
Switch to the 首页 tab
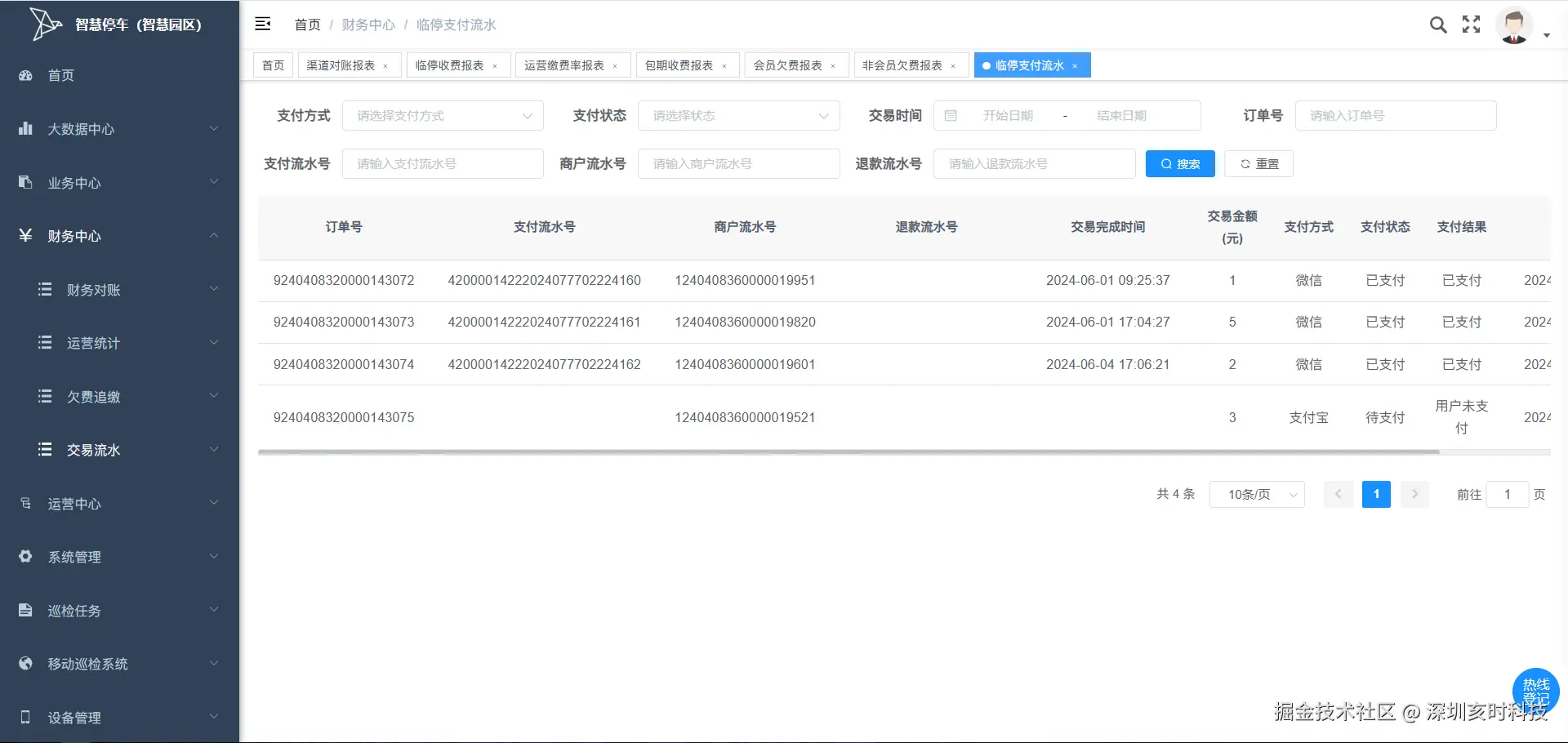(x=274, y=65)
